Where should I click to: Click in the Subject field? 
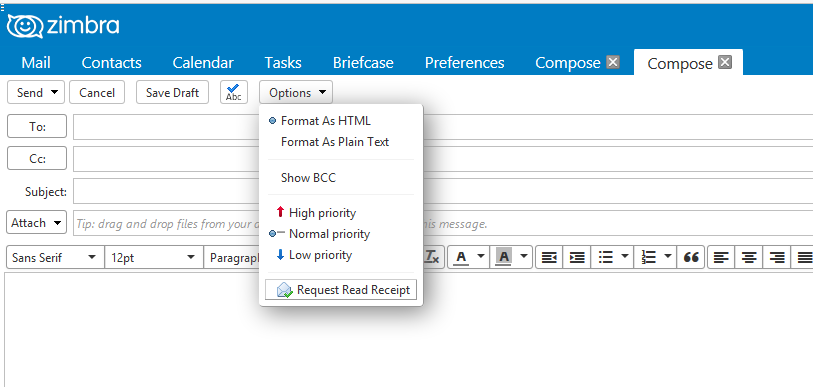(443, 191)
